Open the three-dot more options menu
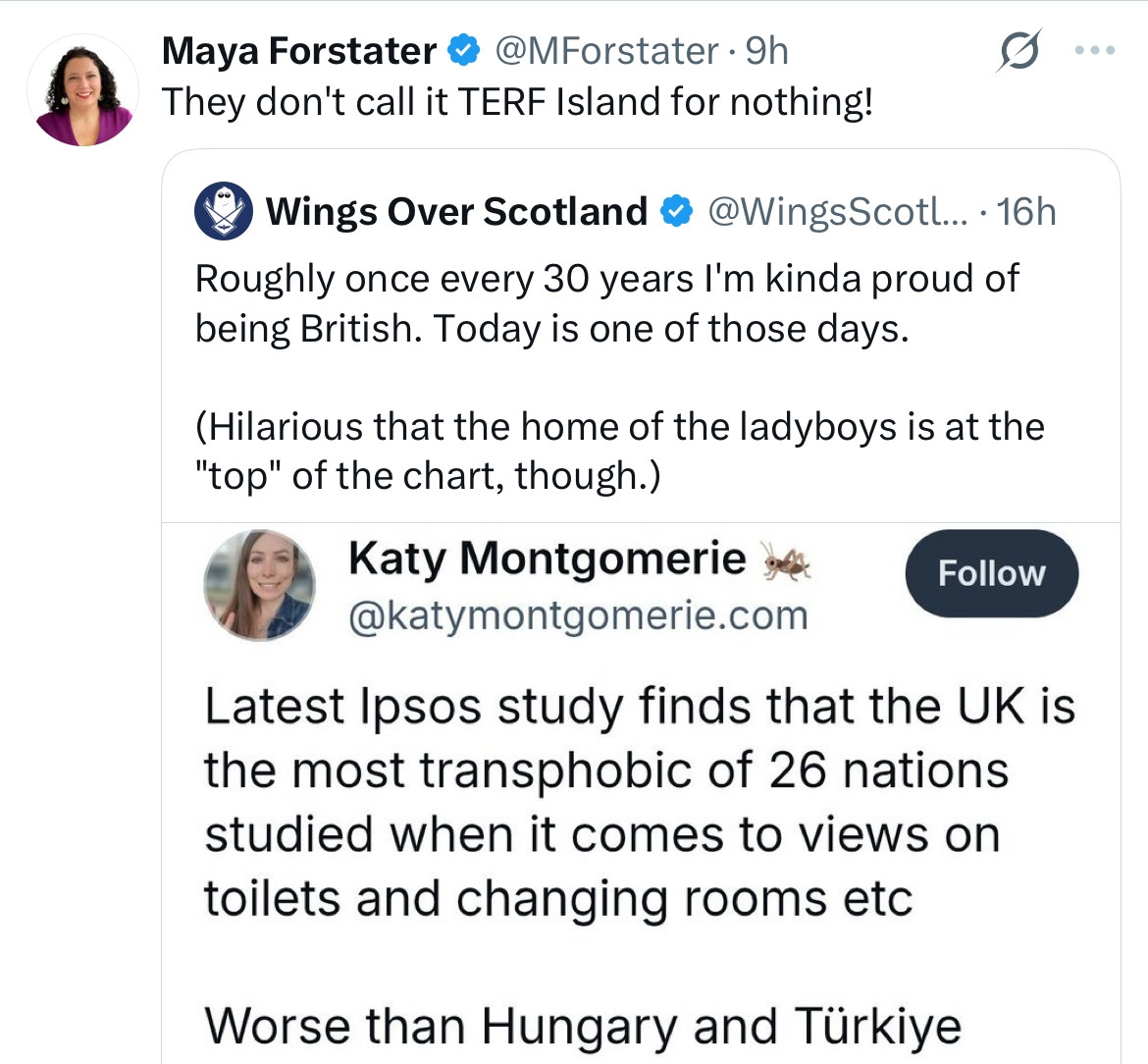The width and height of the screenshot is (1148, 1064). (1094, 51)
